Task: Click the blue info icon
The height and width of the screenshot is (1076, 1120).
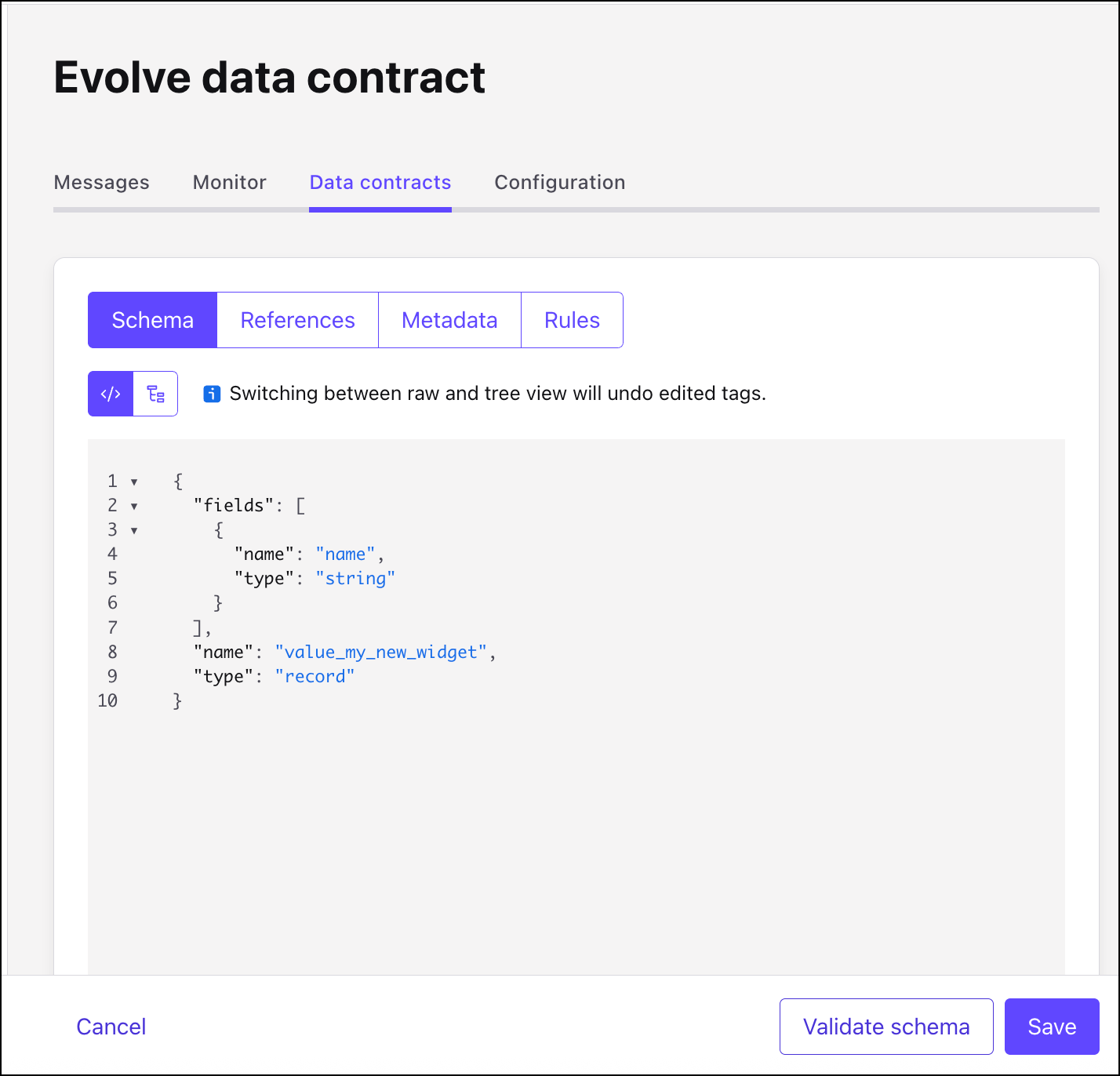Action: tap(212, 394)
